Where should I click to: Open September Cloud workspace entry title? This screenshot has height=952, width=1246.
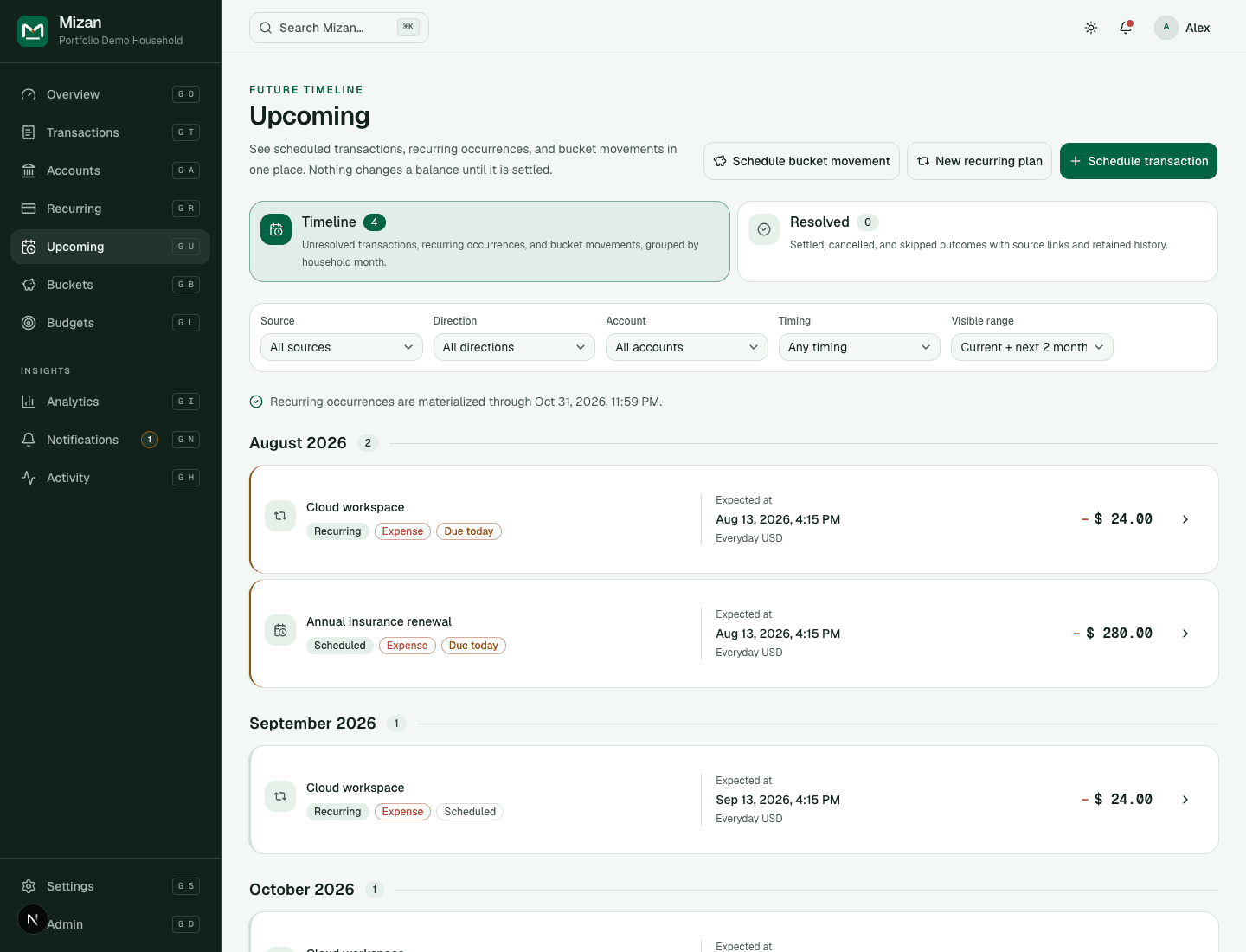pos(355,788)
